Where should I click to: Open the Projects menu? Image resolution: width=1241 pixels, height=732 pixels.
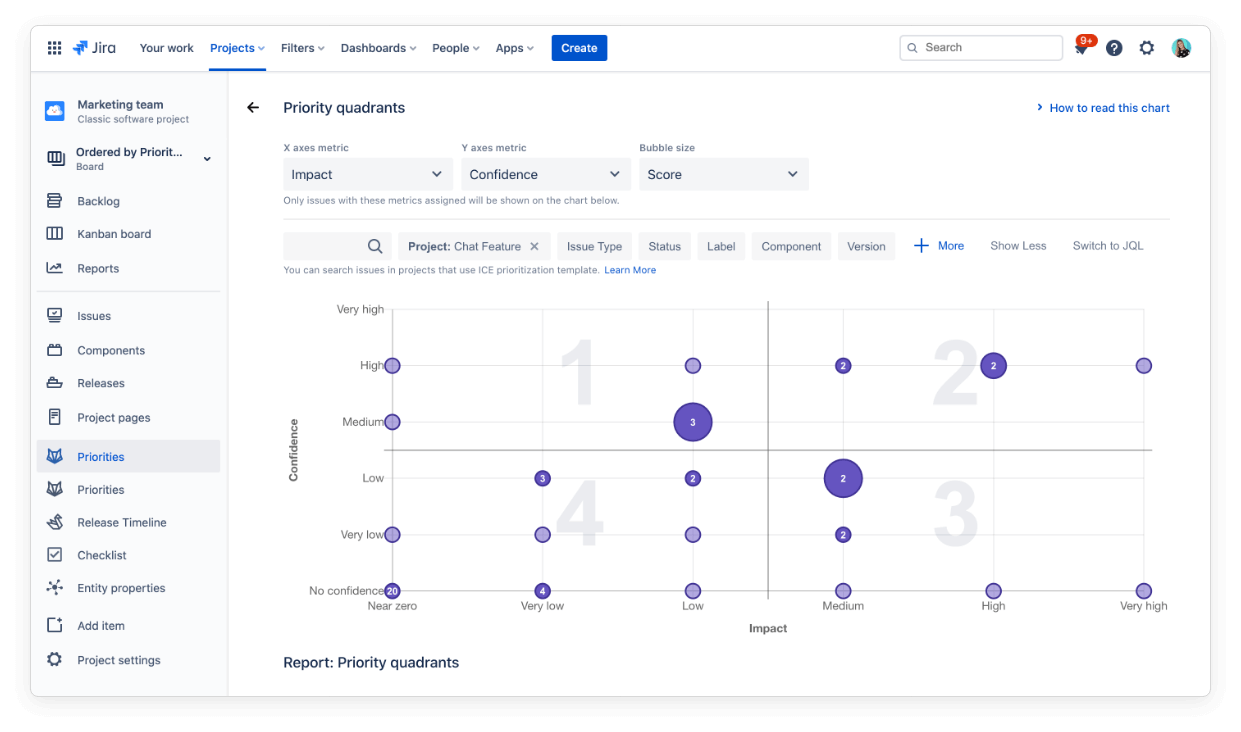pos(237,48)
